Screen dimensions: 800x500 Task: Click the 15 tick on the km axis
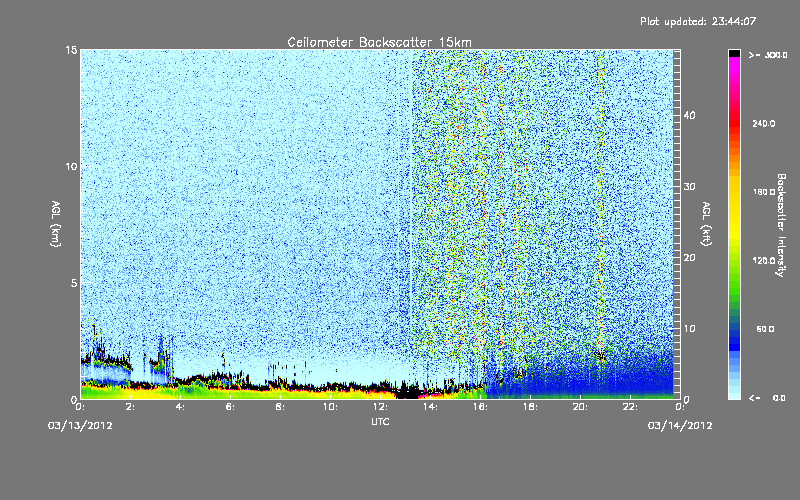point(71,50)
